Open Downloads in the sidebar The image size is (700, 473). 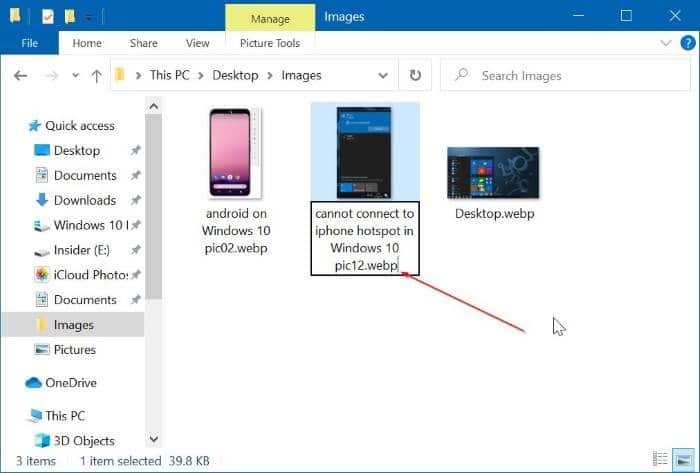coord(85,200)
